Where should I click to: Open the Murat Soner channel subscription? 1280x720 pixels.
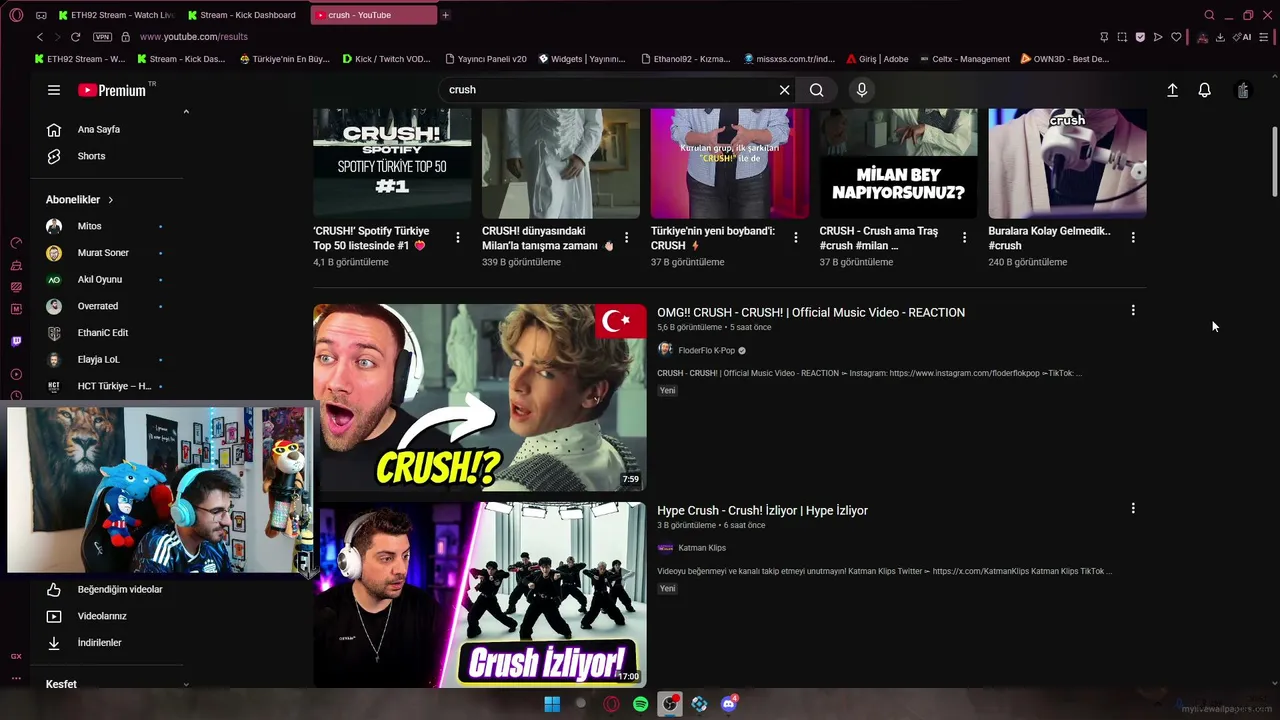[104, 253]
